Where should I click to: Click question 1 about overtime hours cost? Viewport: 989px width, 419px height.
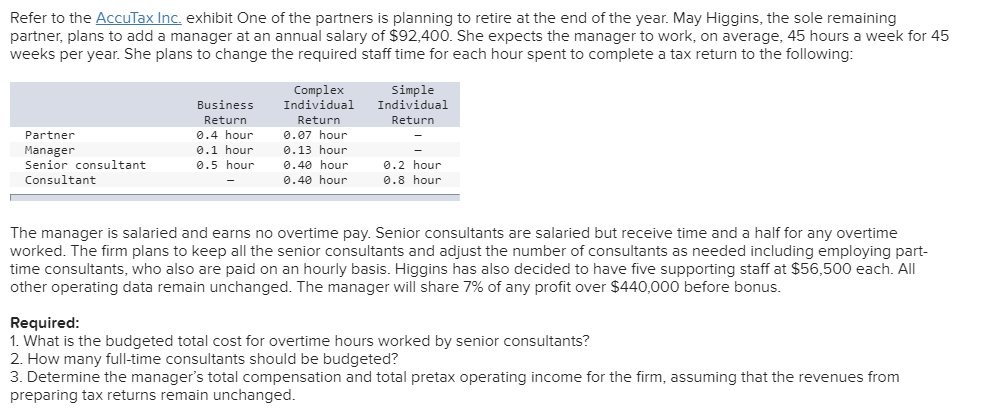click(300, 341)
